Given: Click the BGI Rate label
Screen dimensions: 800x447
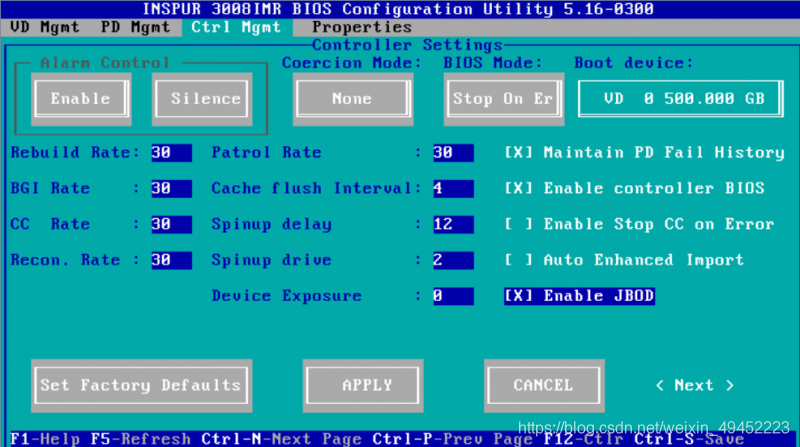Looking at the screenshot, I should pos(50,188).
